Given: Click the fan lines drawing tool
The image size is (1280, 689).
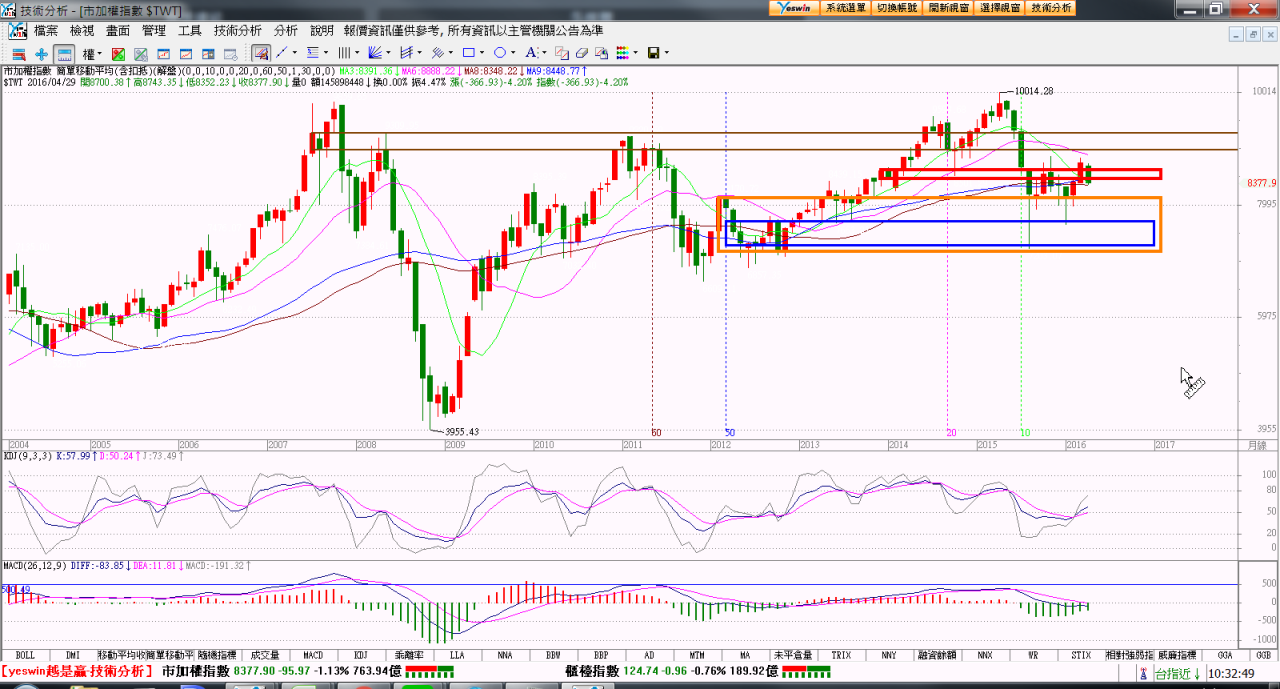Looking at the screenshot, I should [x=375, y=53].
